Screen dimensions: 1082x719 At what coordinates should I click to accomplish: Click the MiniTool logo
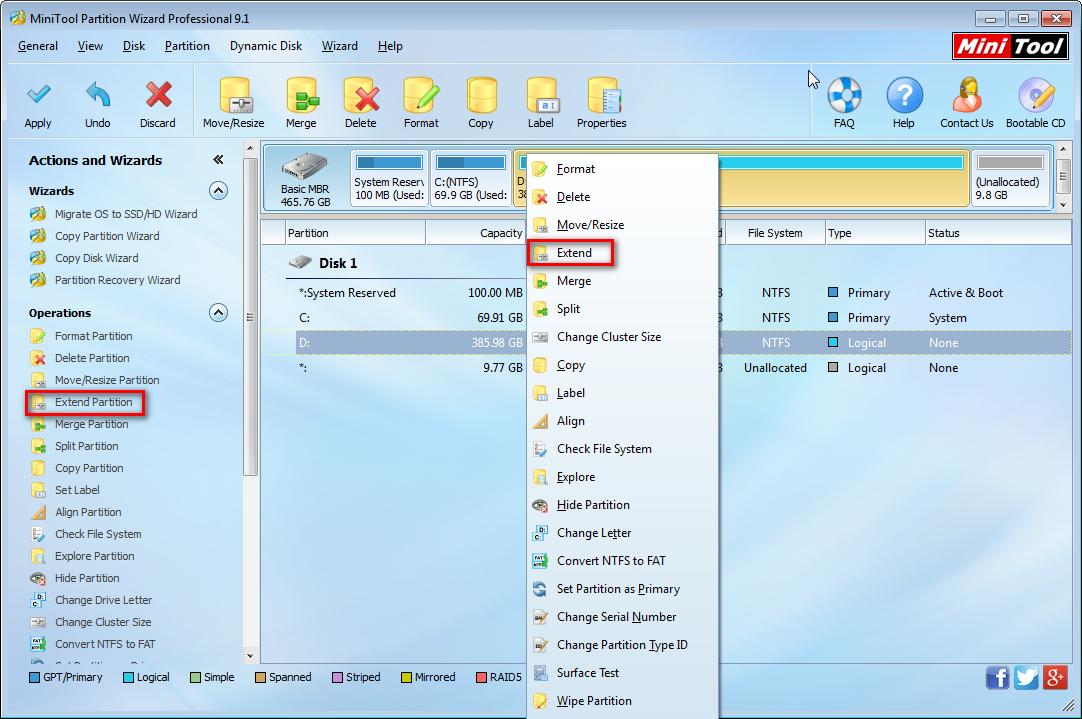tap(1010, 46)
